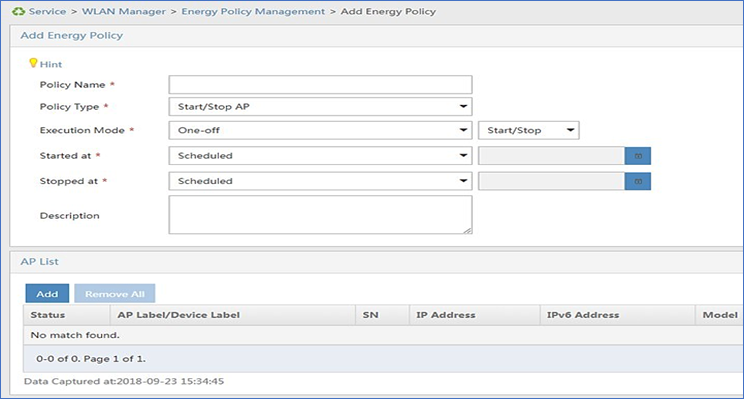Click the Started at date field
The height and width of the screenshot is (399, 744).
coord(551,156)
